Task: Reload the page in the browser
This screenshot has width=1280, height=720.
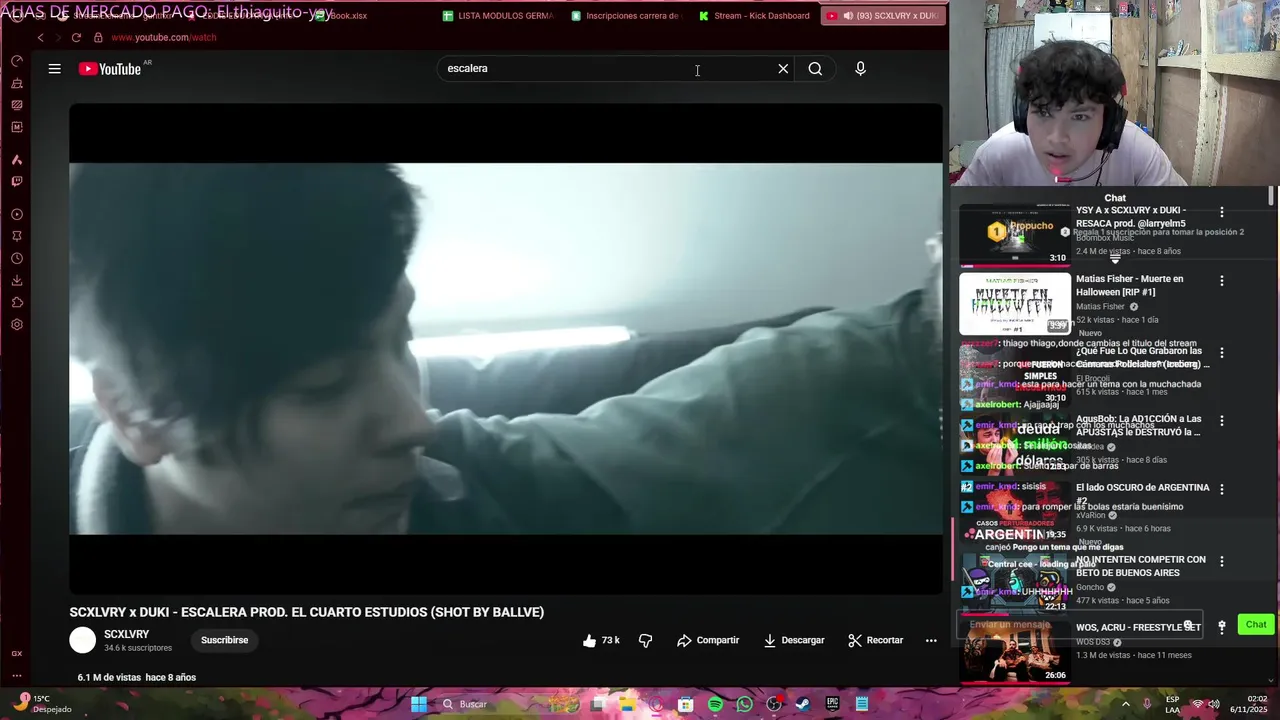Action: point(76,37)
